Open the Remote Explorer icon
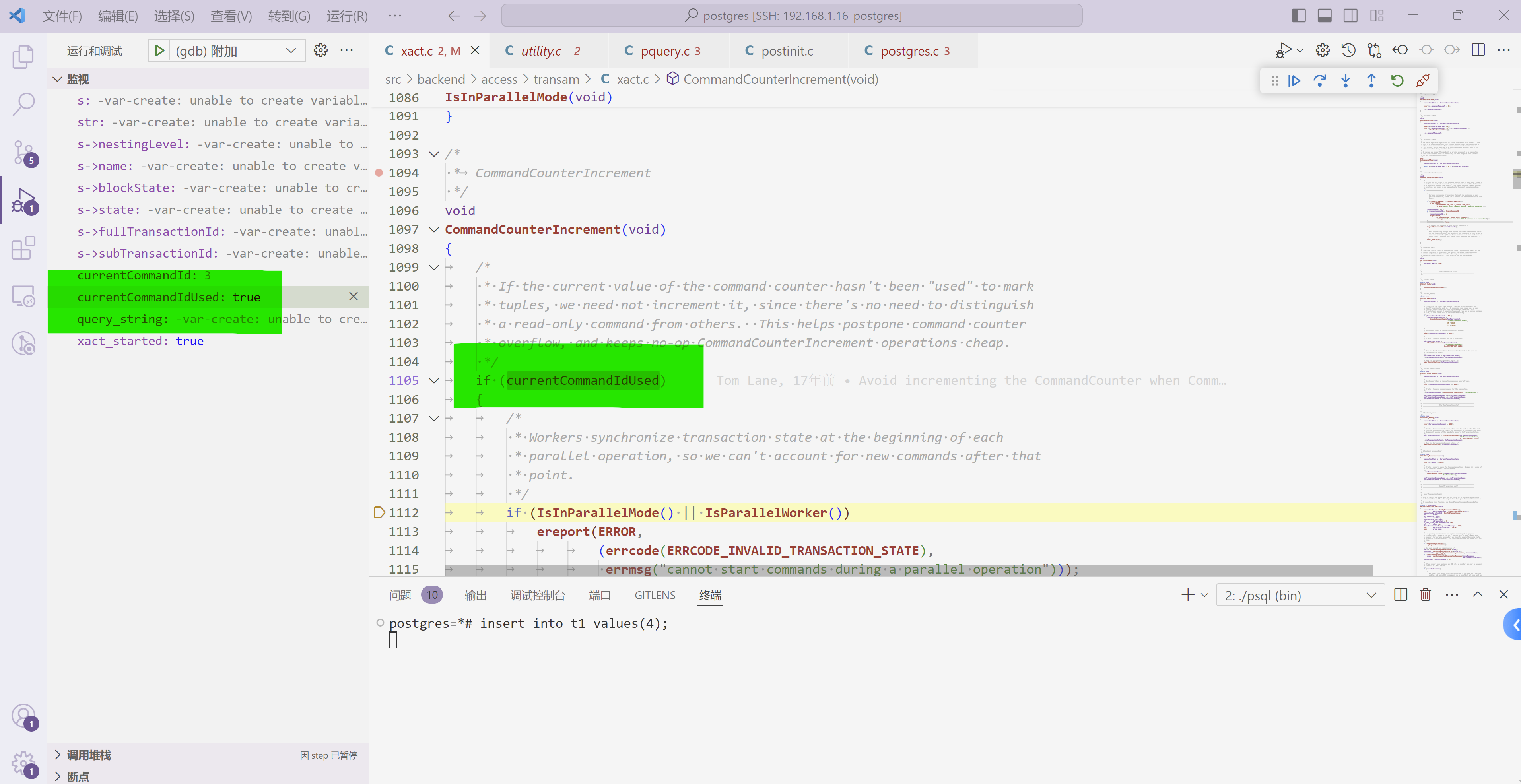The height and width of the screenshot is (784, 1521). pos(23,296)
